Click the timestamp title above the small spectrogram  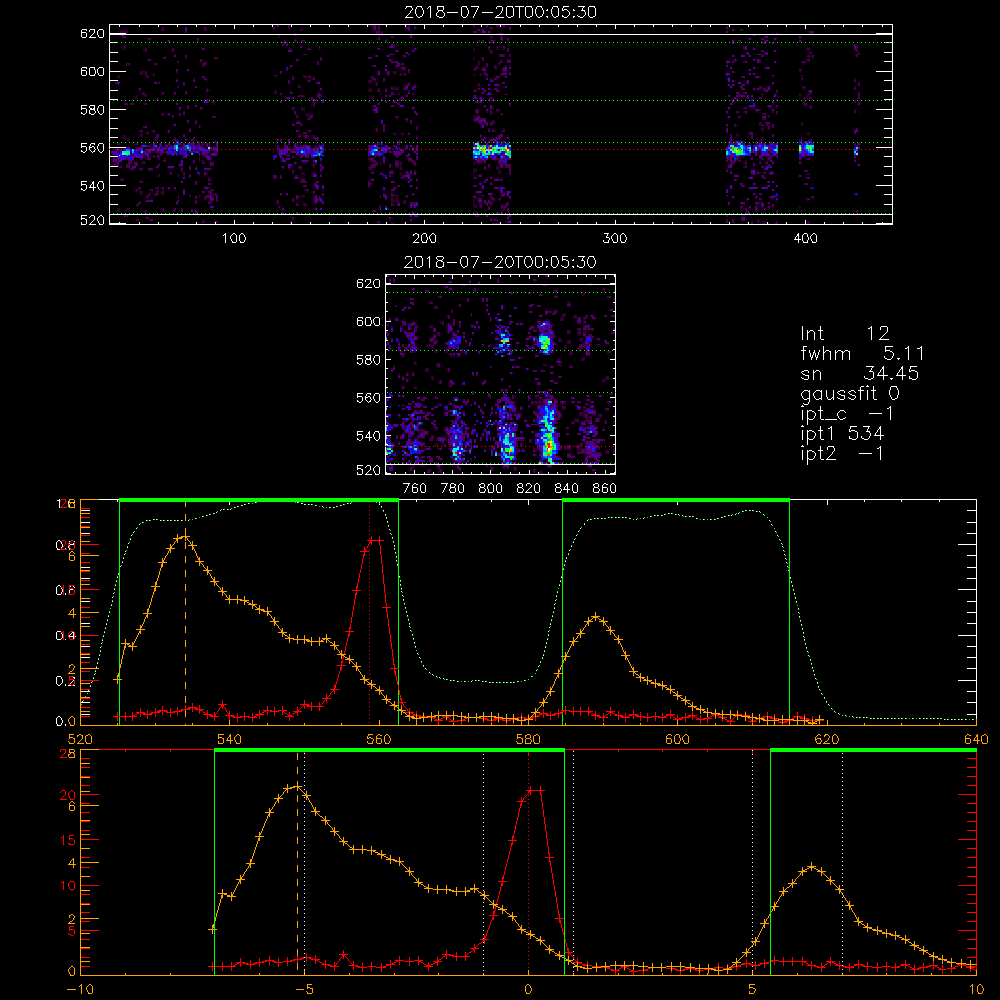pos(501,262)
